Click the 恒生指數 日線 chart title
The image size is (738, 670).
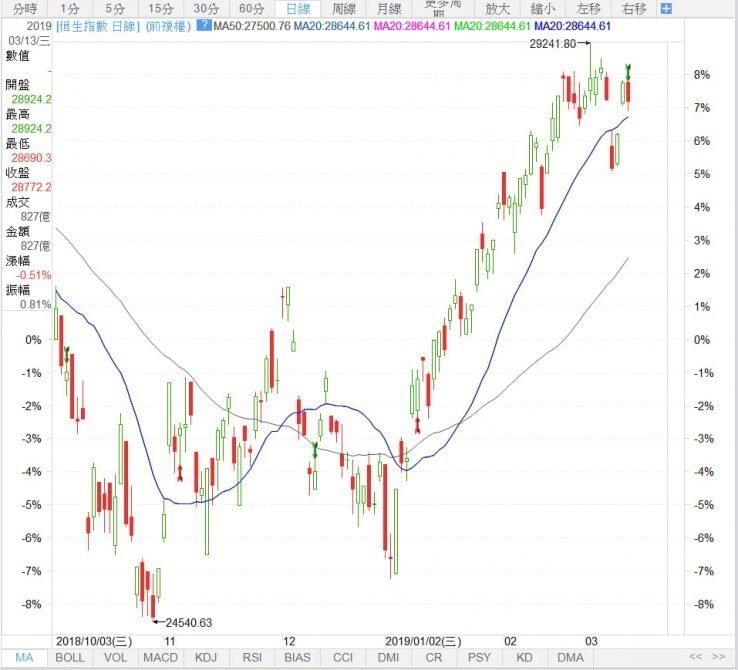99,26
